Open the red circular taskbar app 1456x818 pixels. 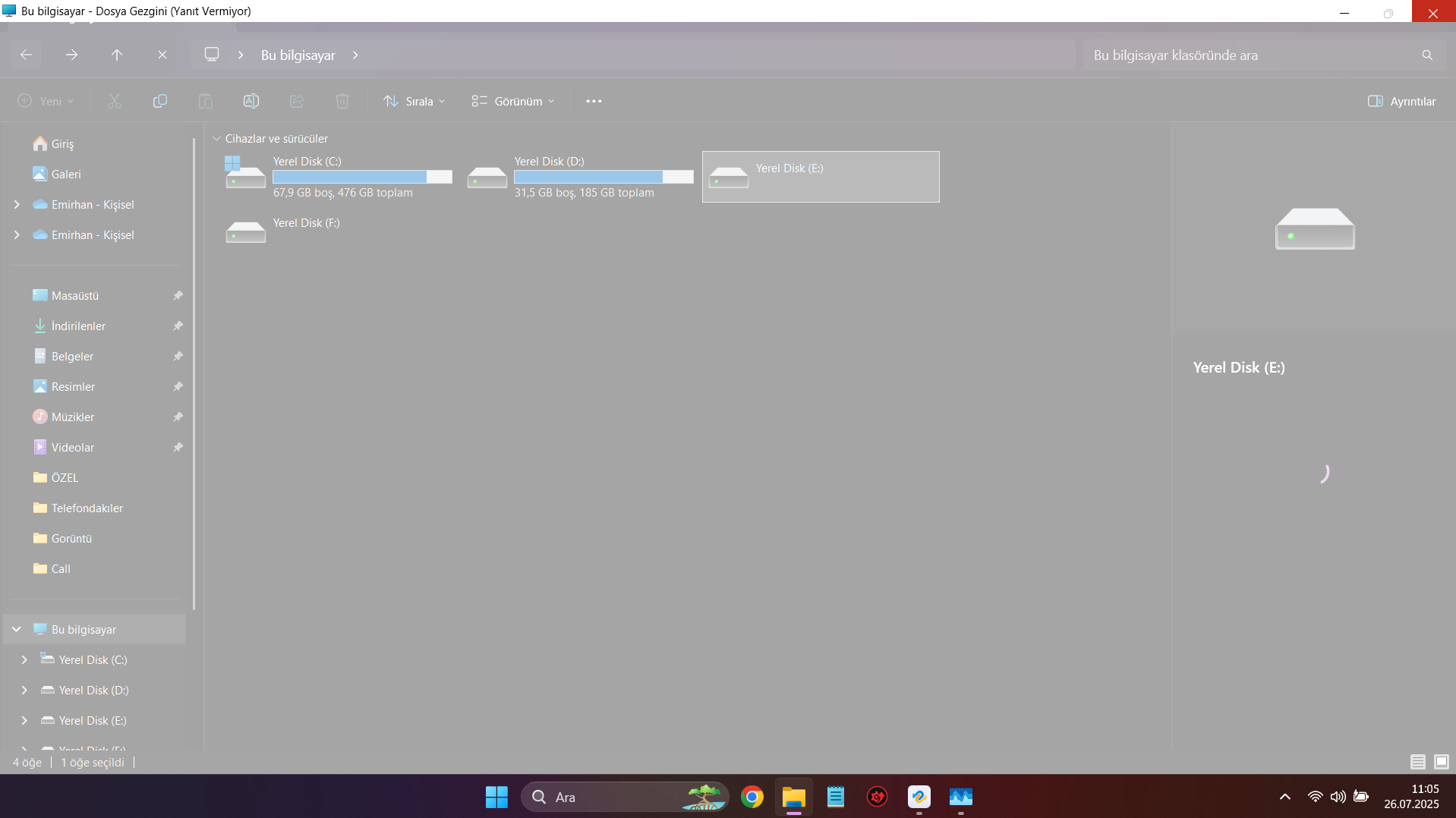pos(878,797)
